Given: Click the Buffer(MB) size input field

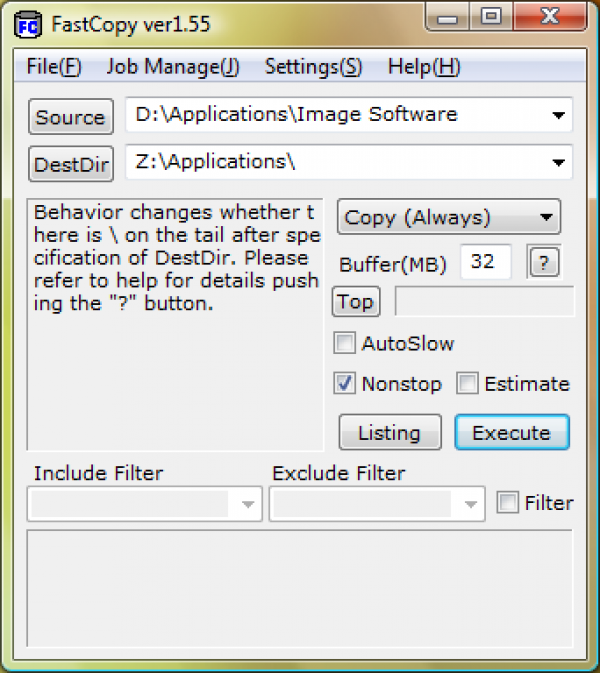Looking at the screenshot, I should click(485, 262).
